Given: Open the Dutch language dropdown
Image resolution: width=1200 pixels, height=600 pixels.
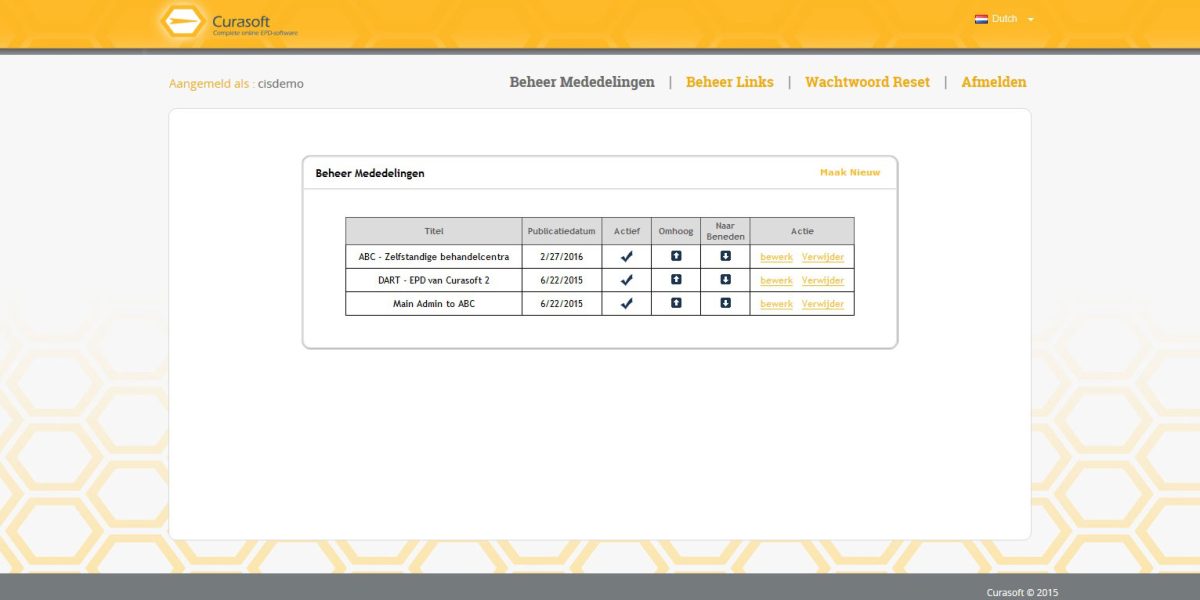Looking at the screenshot, I should click(1030, 18).
